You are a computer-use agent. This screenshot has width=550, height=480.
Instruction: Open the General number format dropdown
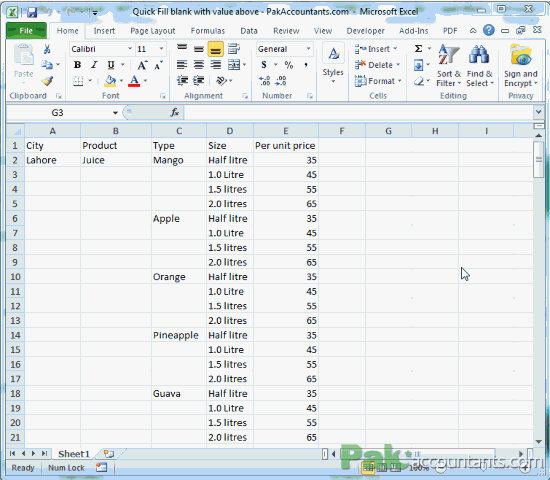coord(308,49)
